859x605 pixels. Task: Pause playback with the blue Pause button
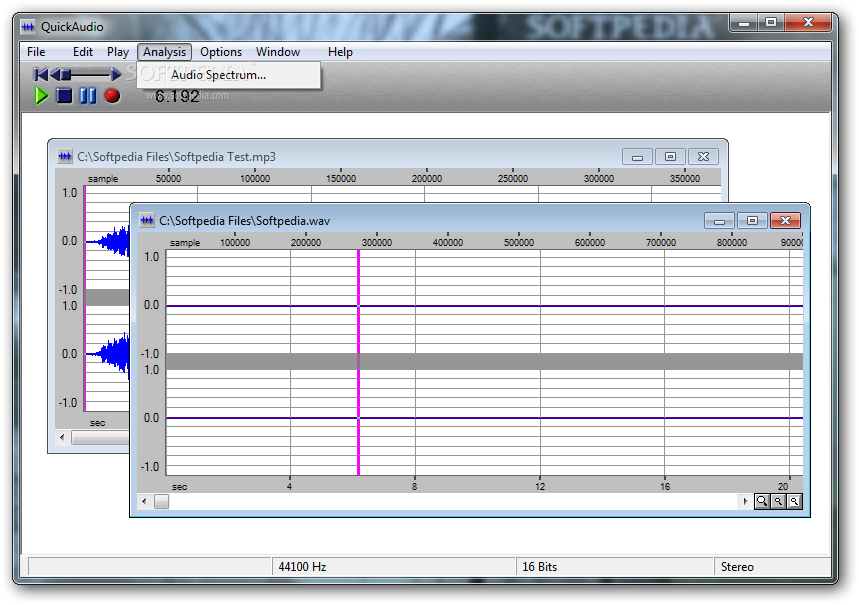(x=88, y=96)
